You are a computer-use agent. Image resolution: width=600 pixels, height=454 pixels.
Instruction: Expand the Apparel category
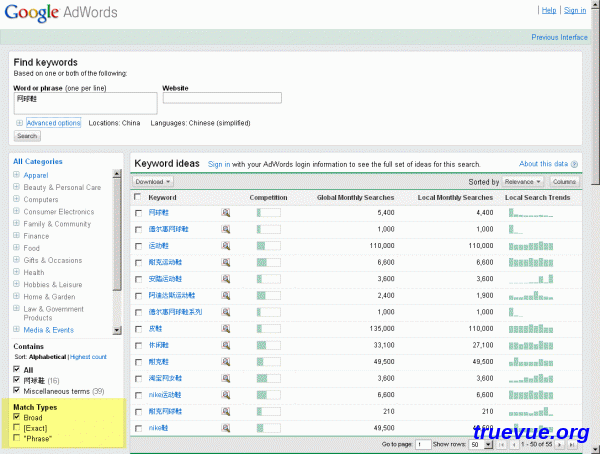tap(16, 175)
